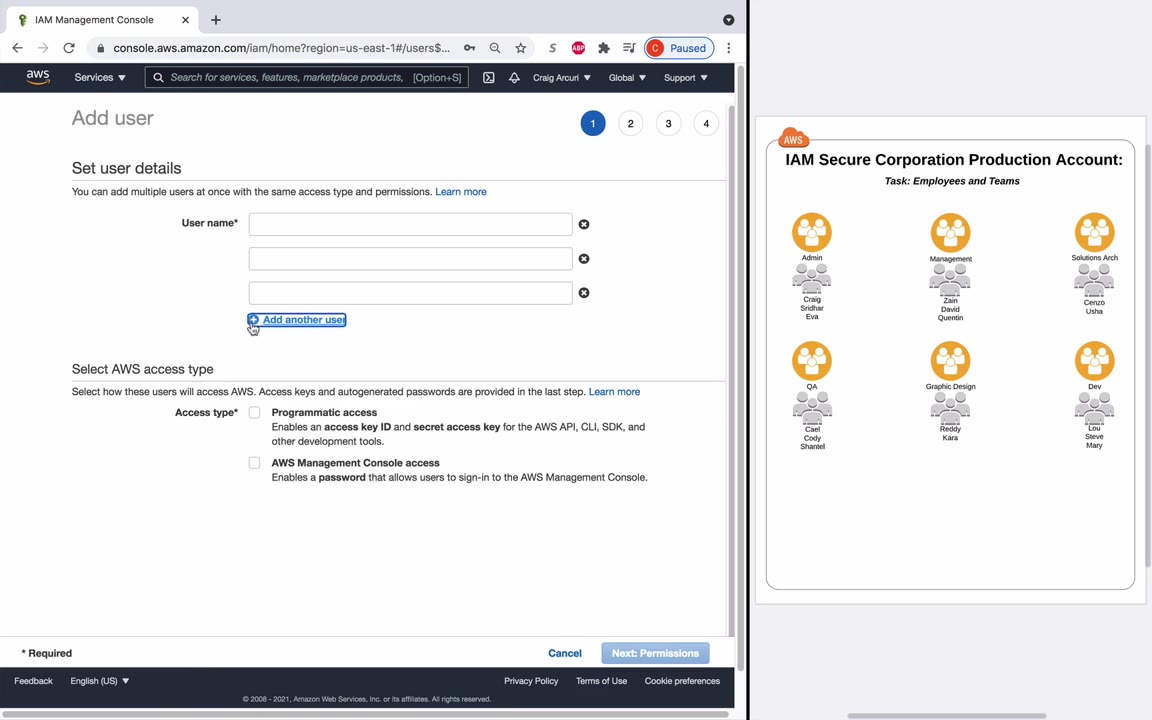Click the ABP adblock extension icon
This screenshot has width=1152, height=720.
pos(578,48)
